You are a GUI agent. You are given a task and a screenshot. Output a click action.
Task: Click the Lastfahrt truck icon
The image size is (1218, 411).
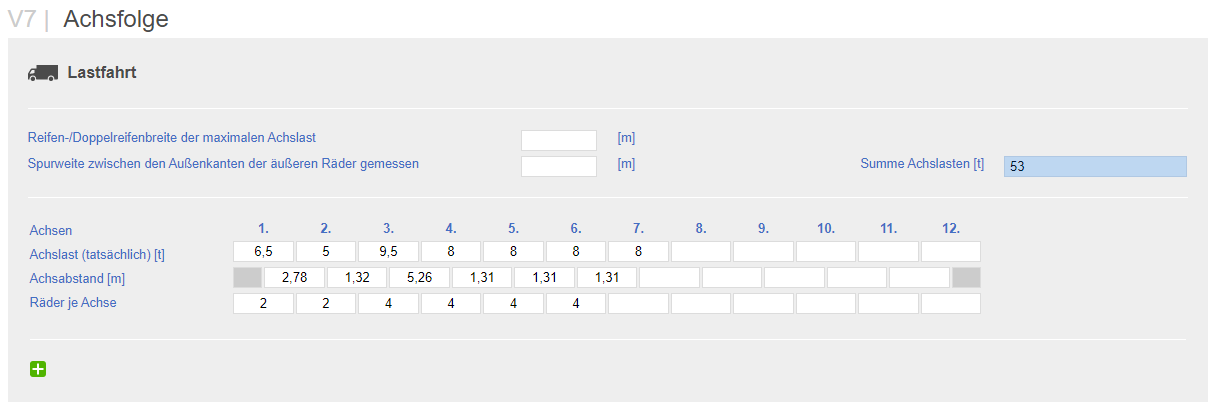pyautogui.click(x=43, y=73)
